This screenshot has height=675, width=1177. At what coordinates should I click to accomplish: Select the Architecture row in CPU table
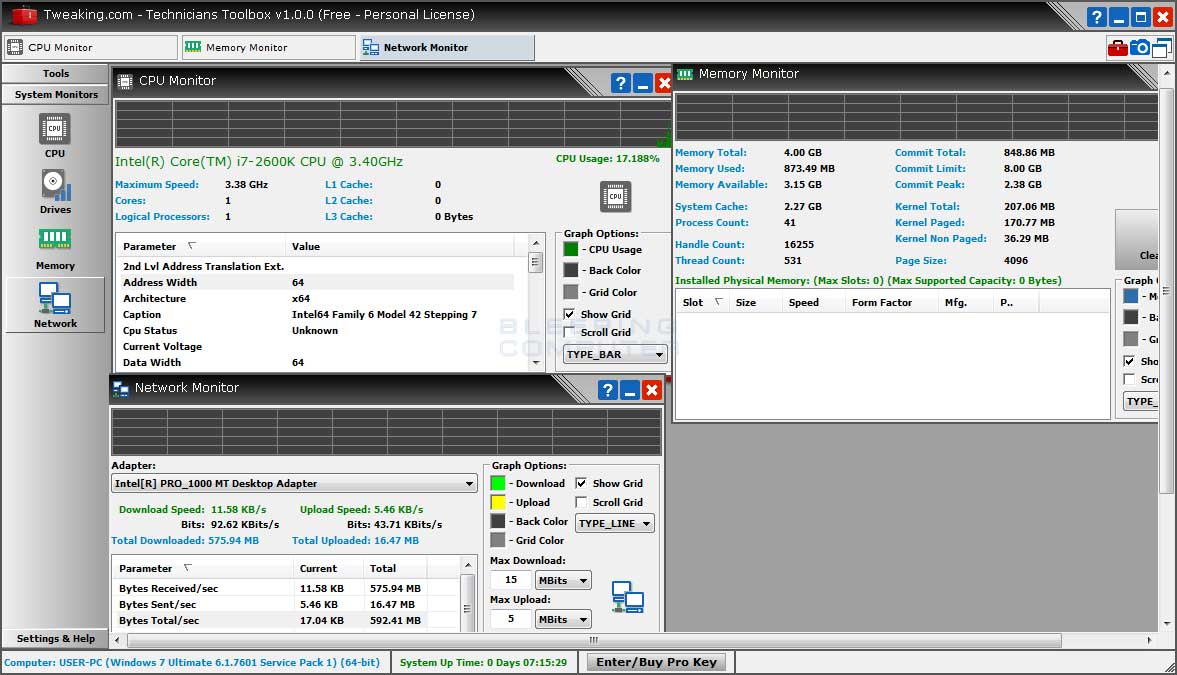coord(318,298)
